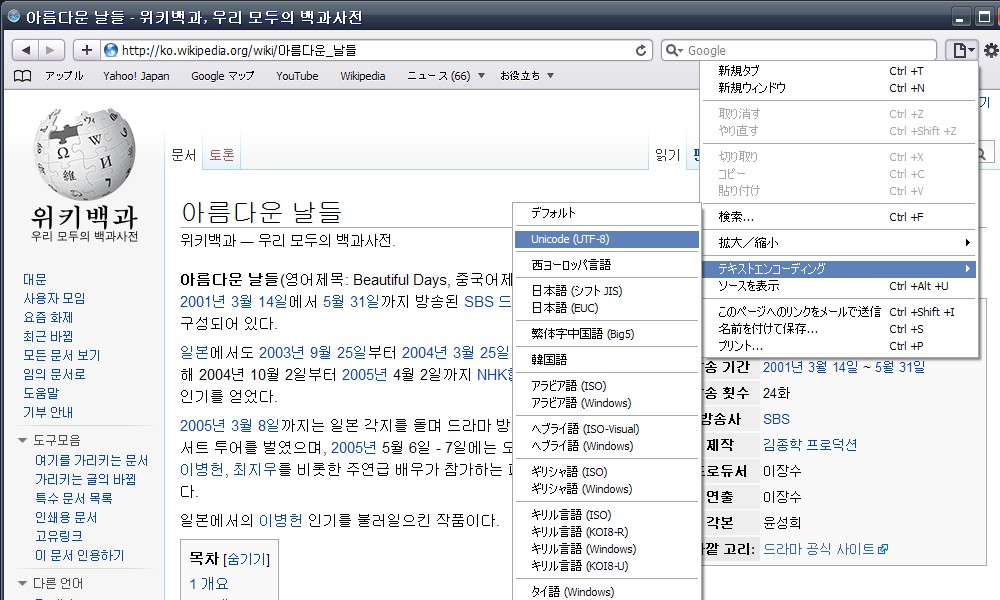Click the browser Forward arrow button
The height and width of the screenshot is (600, 1000).
pyautogui.click(x=51, y=50)
